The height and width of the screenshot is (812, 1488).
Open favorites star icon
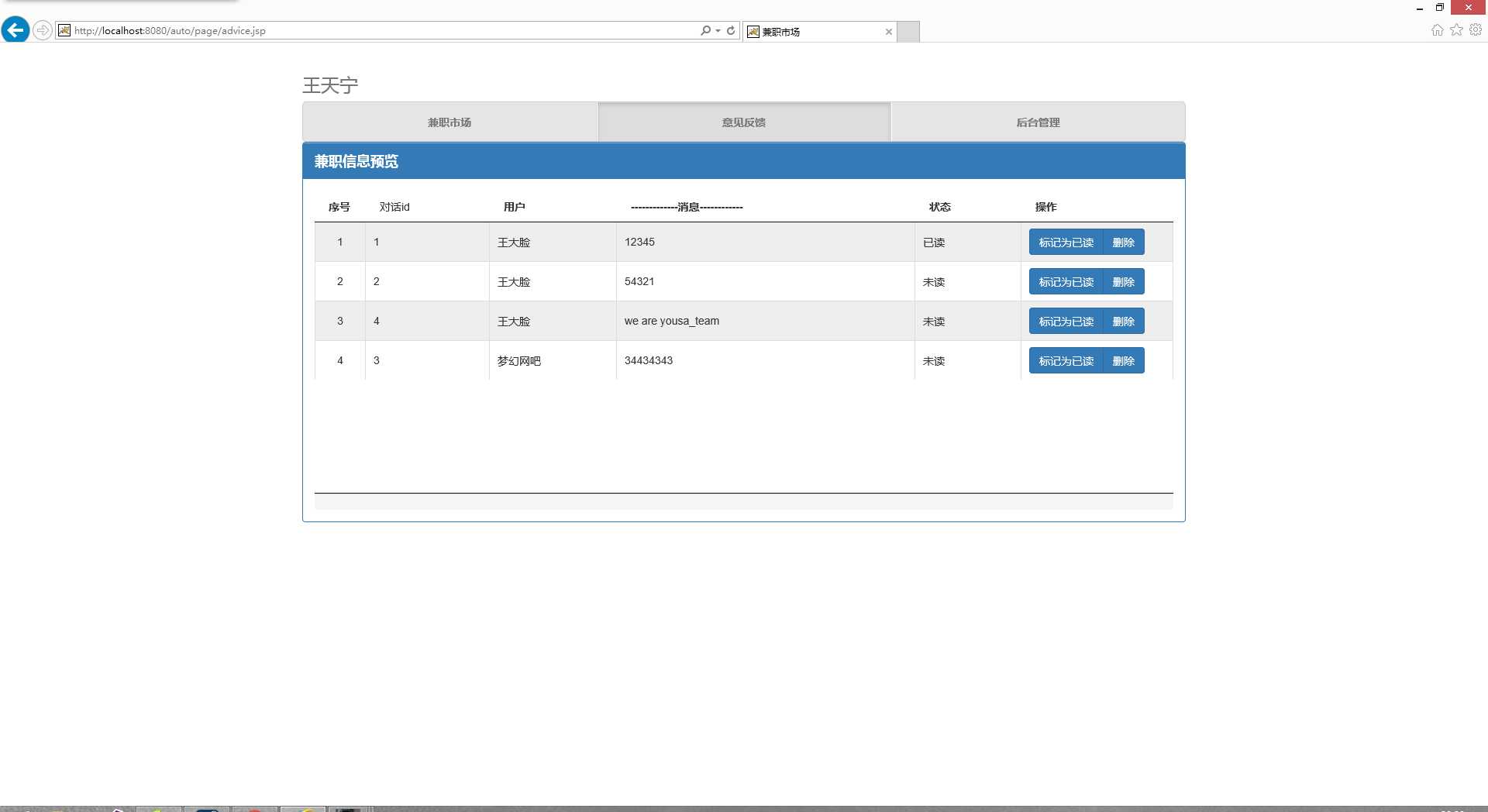pyautogui.click(x=1456, y=30)
